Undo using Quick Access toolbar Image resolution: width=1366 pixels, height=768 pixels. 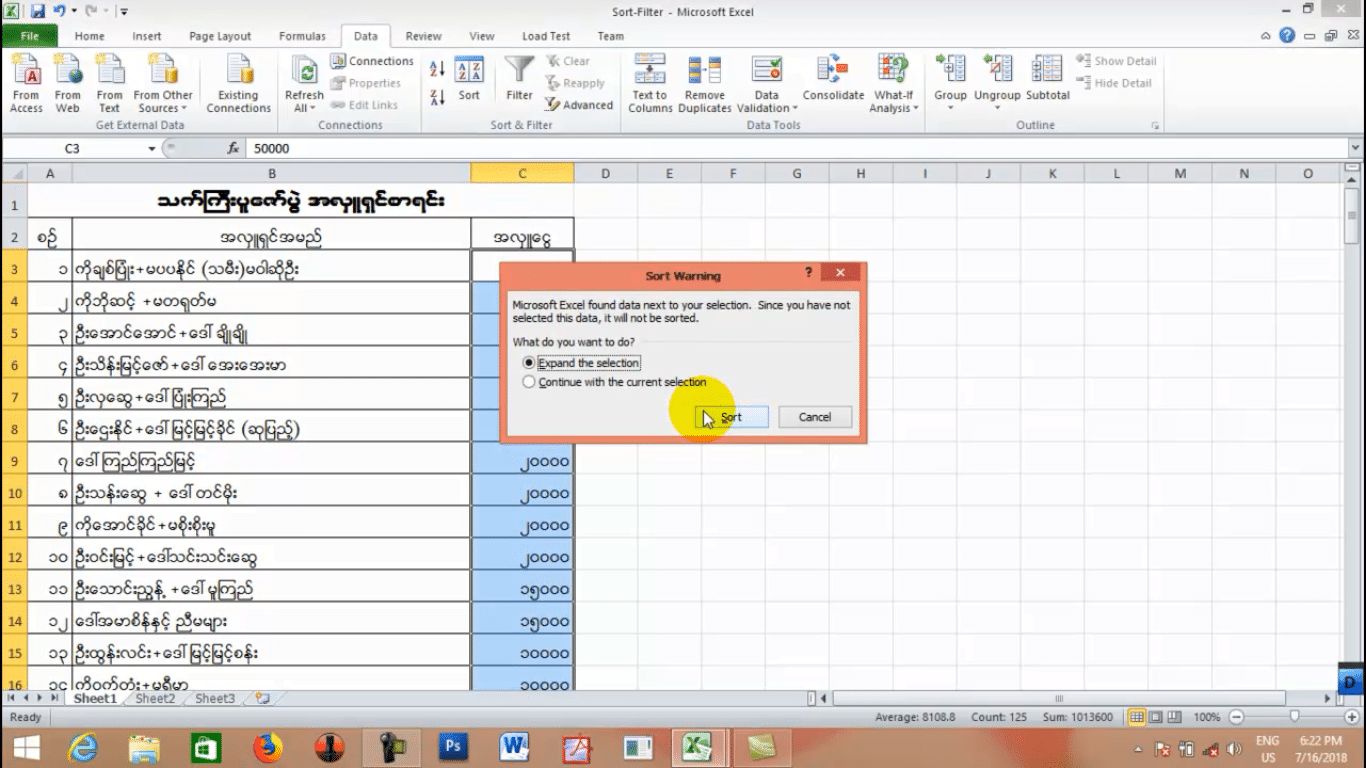pos(58,12)
